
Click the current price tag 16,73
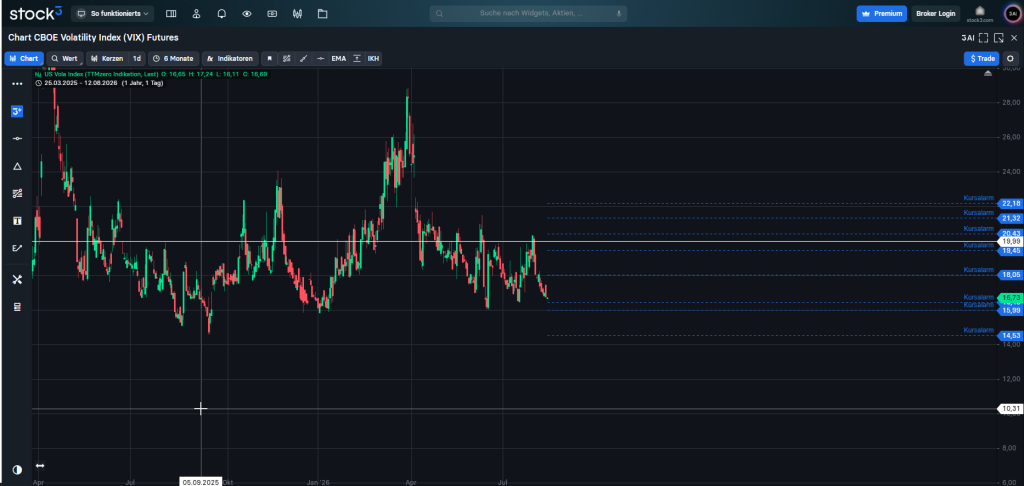tap(1010, 297)
